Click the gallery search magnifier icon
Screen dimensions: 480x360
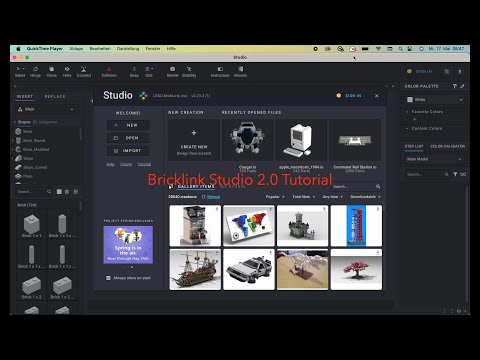point(378,186)
